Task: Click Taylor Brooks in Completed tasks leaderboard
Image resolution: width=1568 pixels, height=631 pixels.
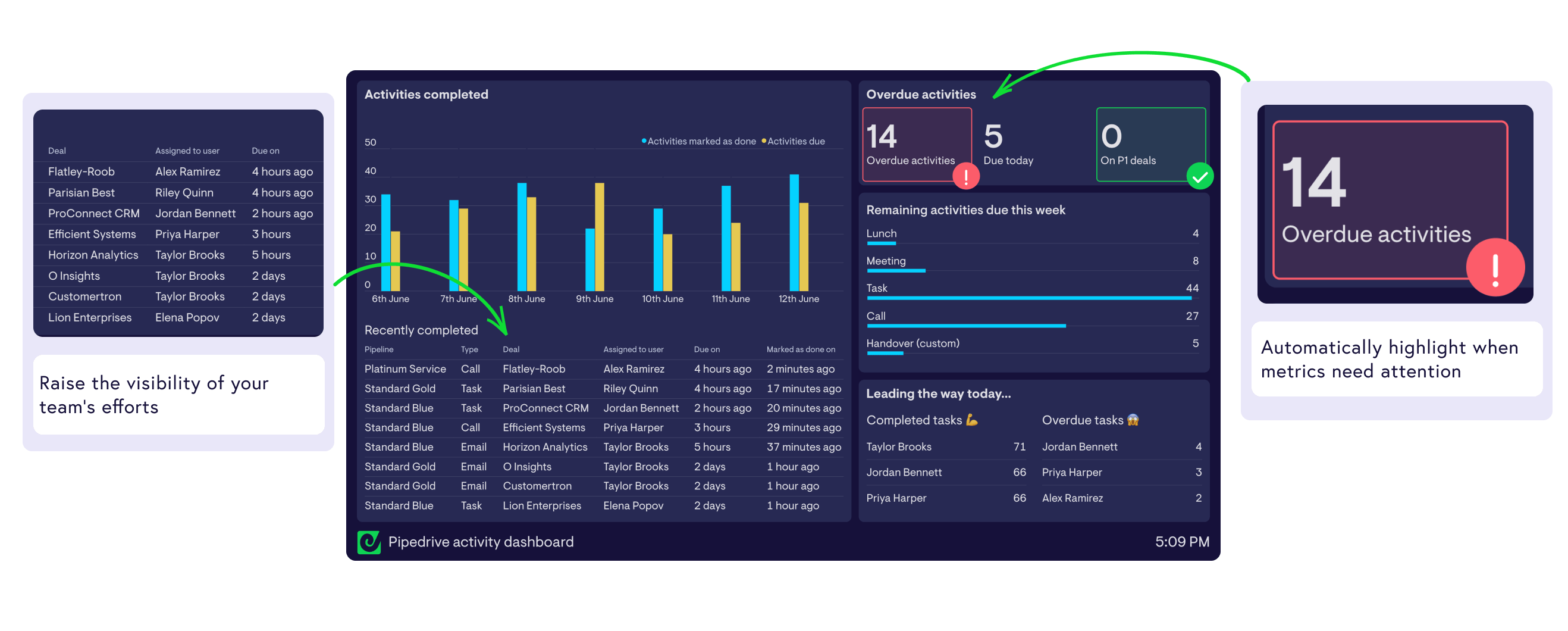Action: 898,448
